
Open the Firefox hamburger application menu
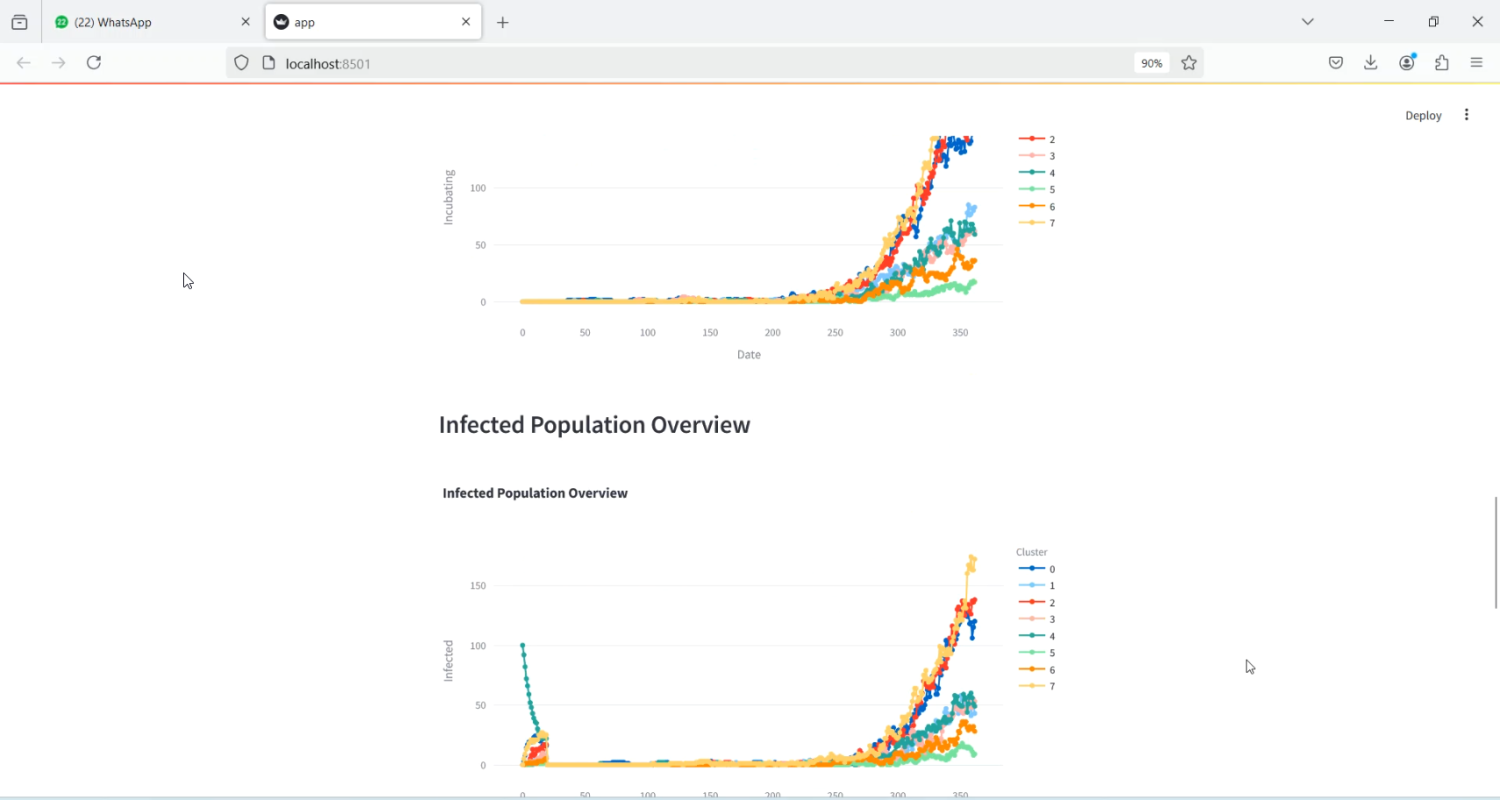1477,63
